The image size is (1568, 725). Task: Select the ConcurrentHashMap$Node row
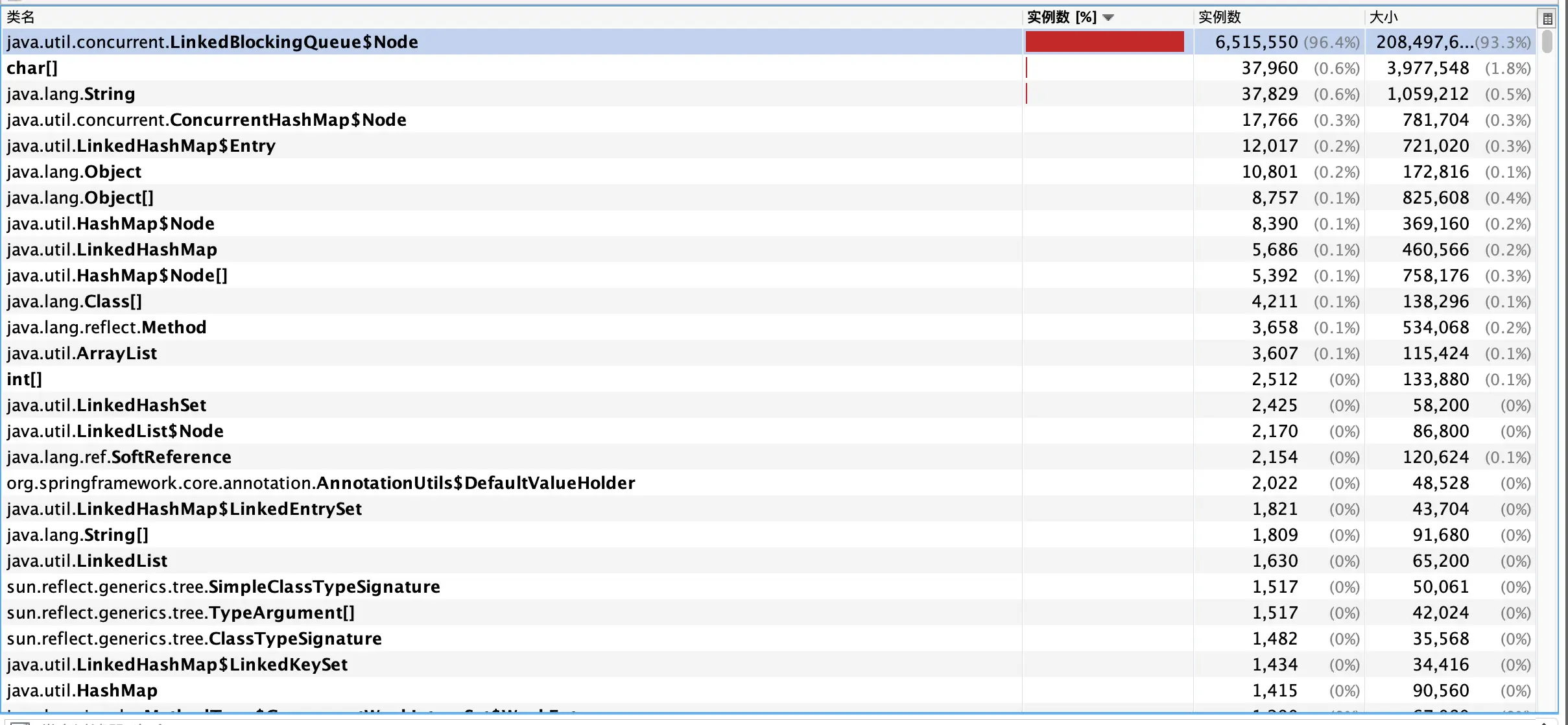207,120
